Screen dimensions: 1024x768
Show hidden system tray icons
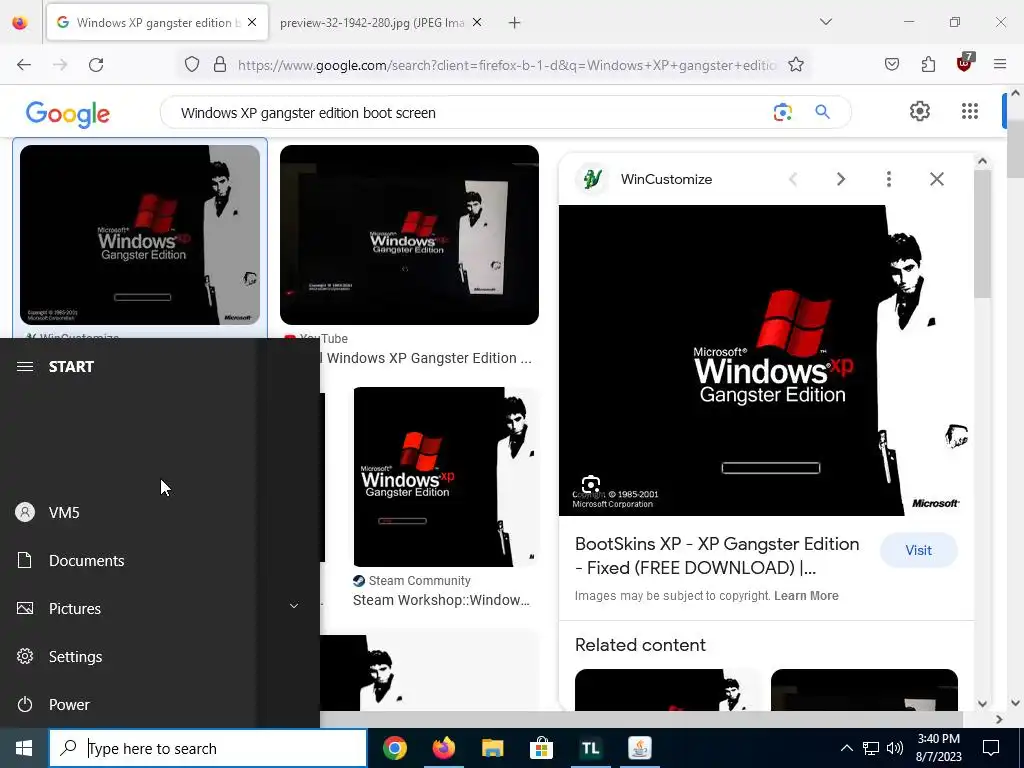point(846,748)
